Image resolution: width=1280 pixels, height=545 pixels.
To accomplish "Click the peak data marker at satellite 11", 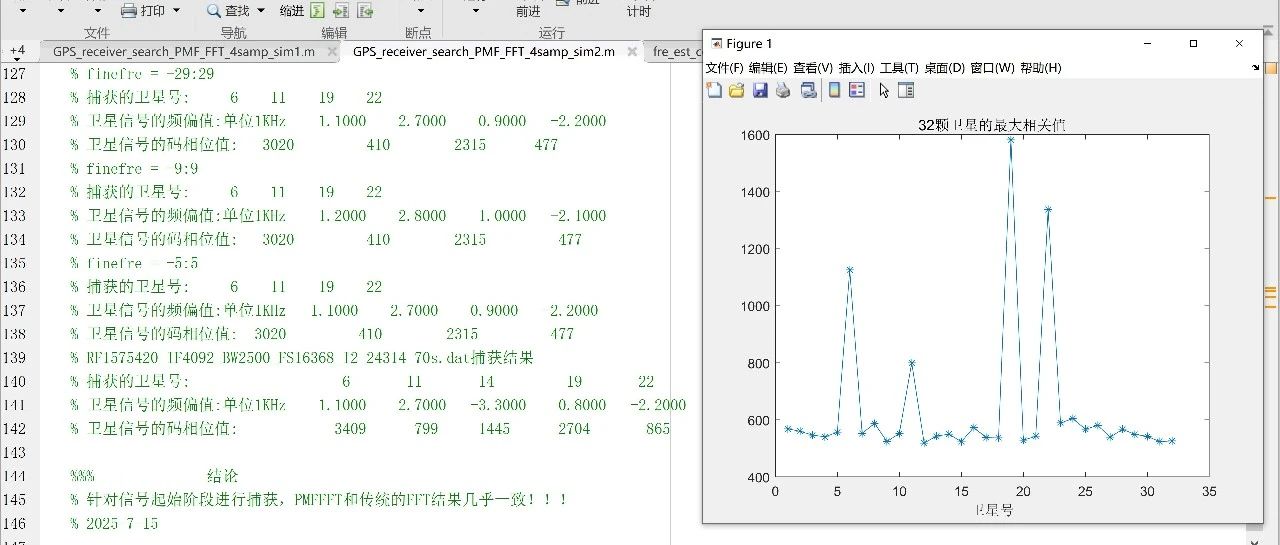I will click(912, 363).
